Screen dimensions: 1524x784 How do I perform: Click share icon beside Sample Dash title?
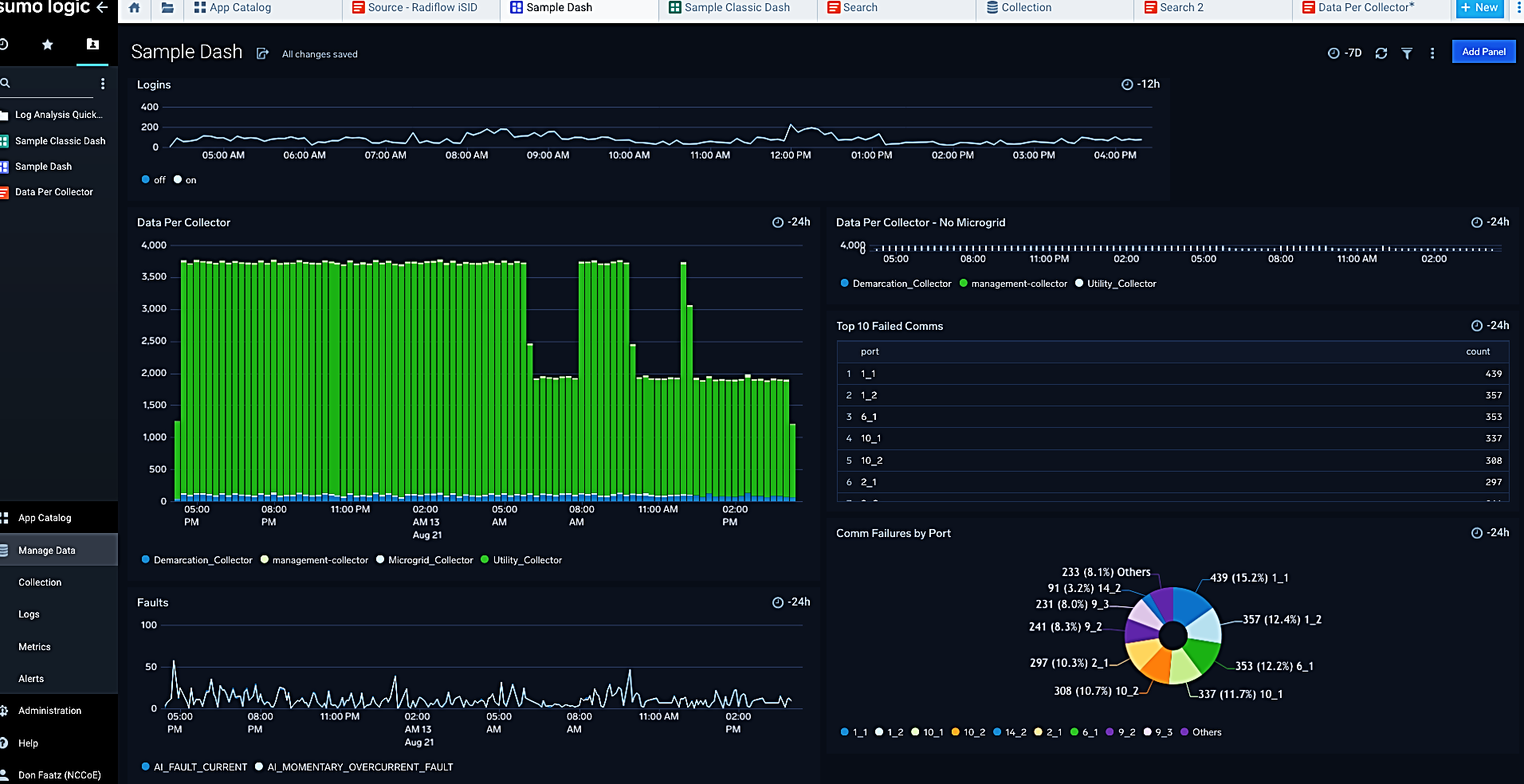pos(262,53)
